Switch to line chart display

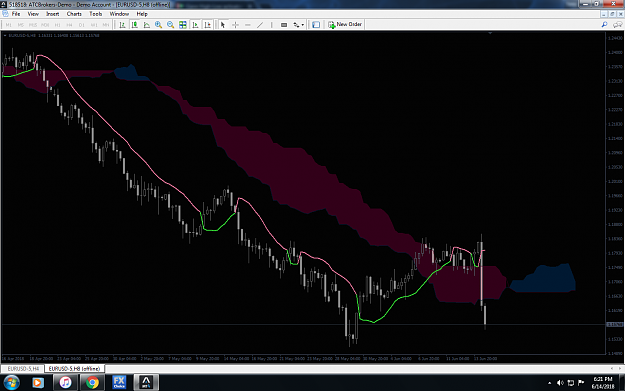coord(147,25)
